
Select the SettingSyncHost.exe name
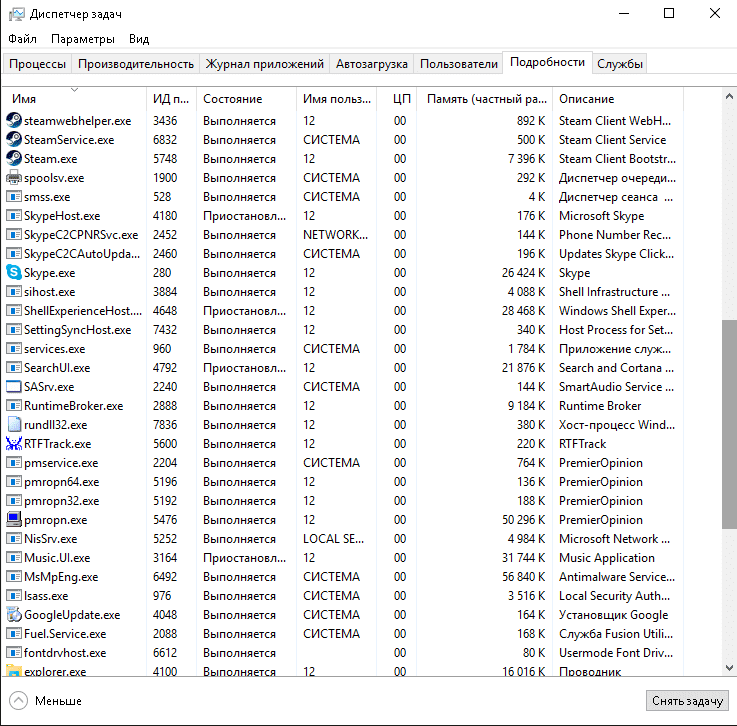(78, 330)
